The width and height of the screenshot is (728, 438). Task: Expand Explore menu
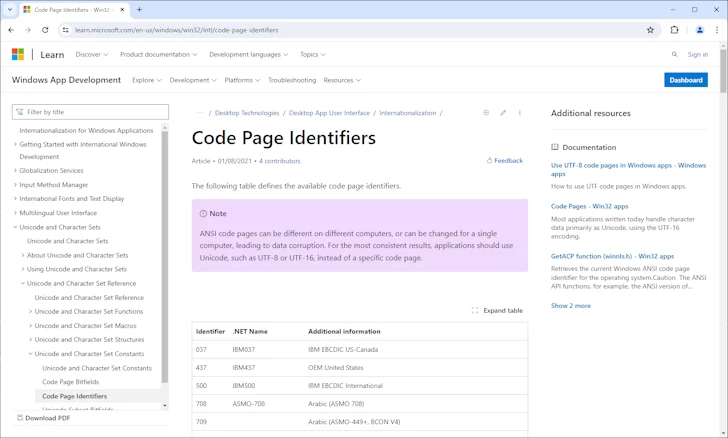coord(147,80)
